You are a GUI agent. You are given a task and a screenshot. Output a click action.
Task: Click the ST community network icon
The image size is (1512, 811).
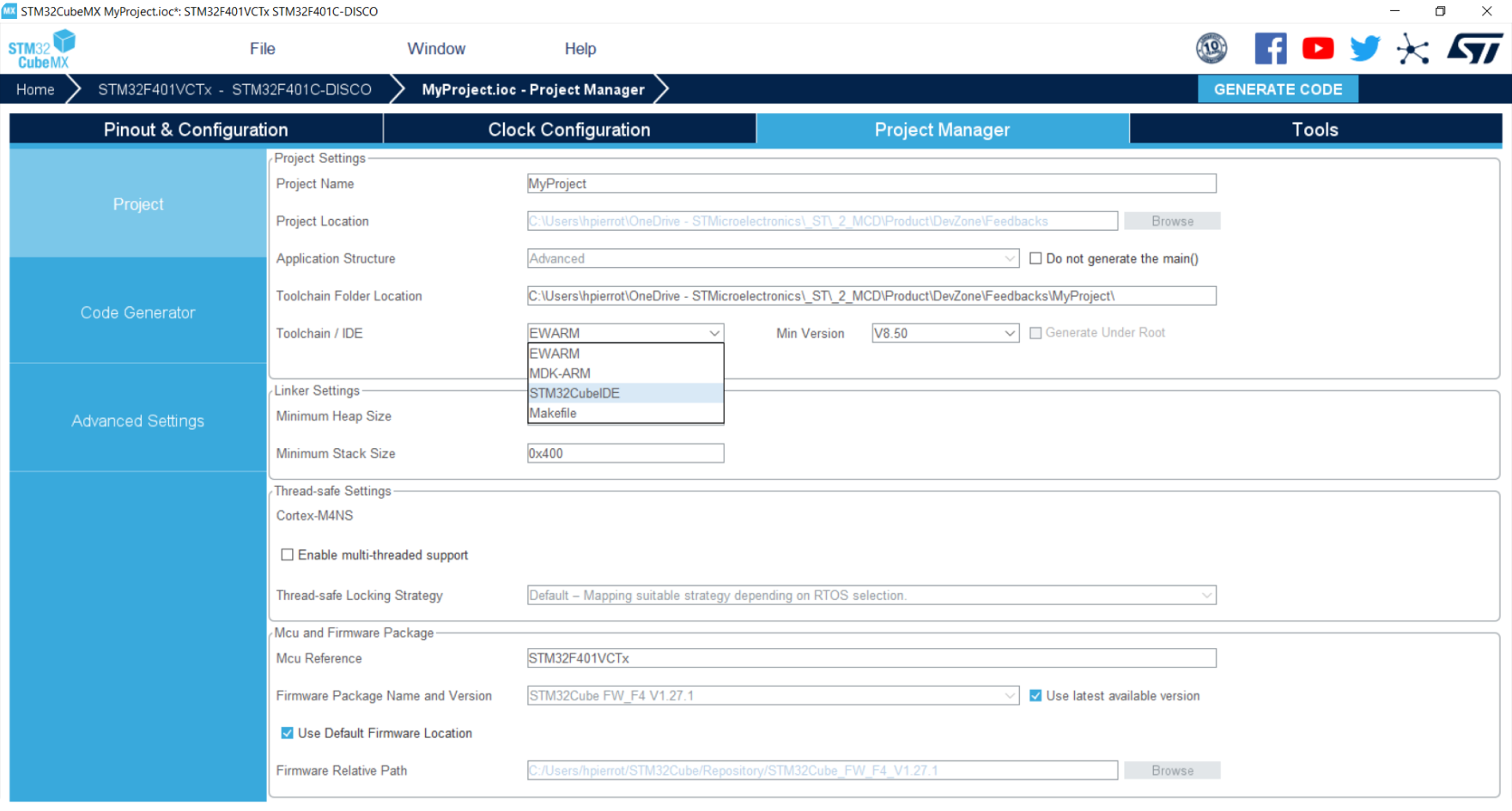(x=1412, y=49)
